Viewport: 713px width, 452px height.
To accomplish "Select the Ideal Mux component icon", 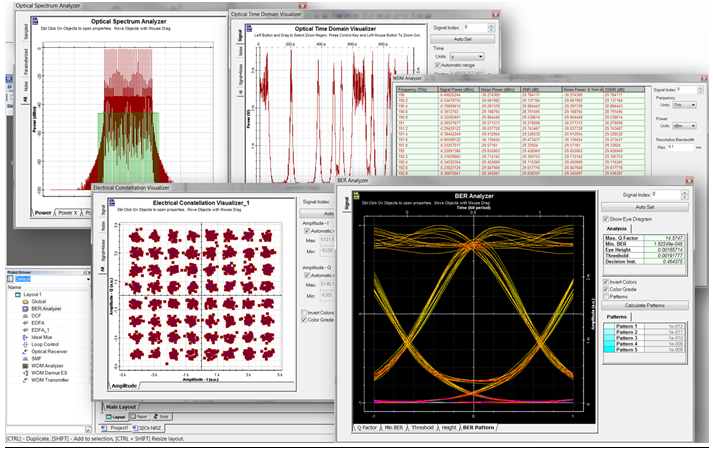I will pyautogui.click(x=25, y=337).
